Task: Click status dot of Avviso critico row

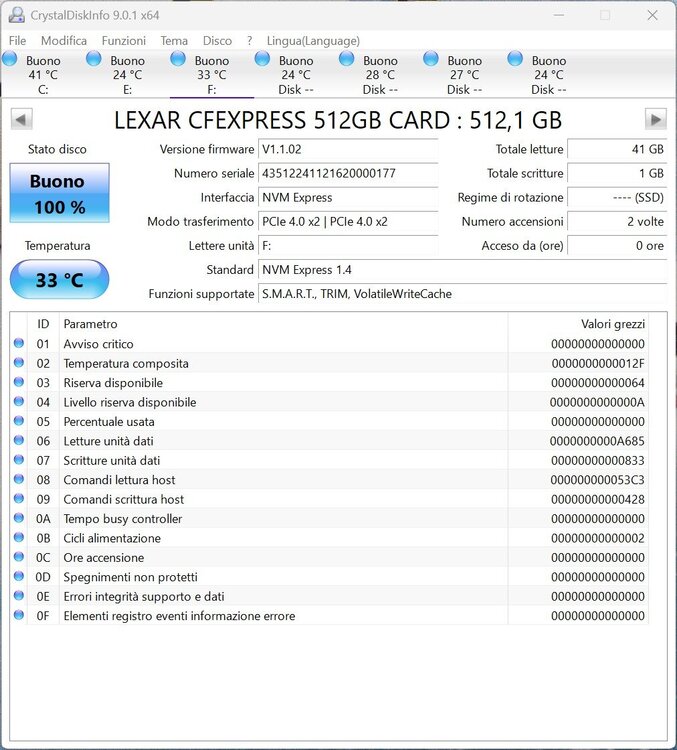Action: click(19, 343)
